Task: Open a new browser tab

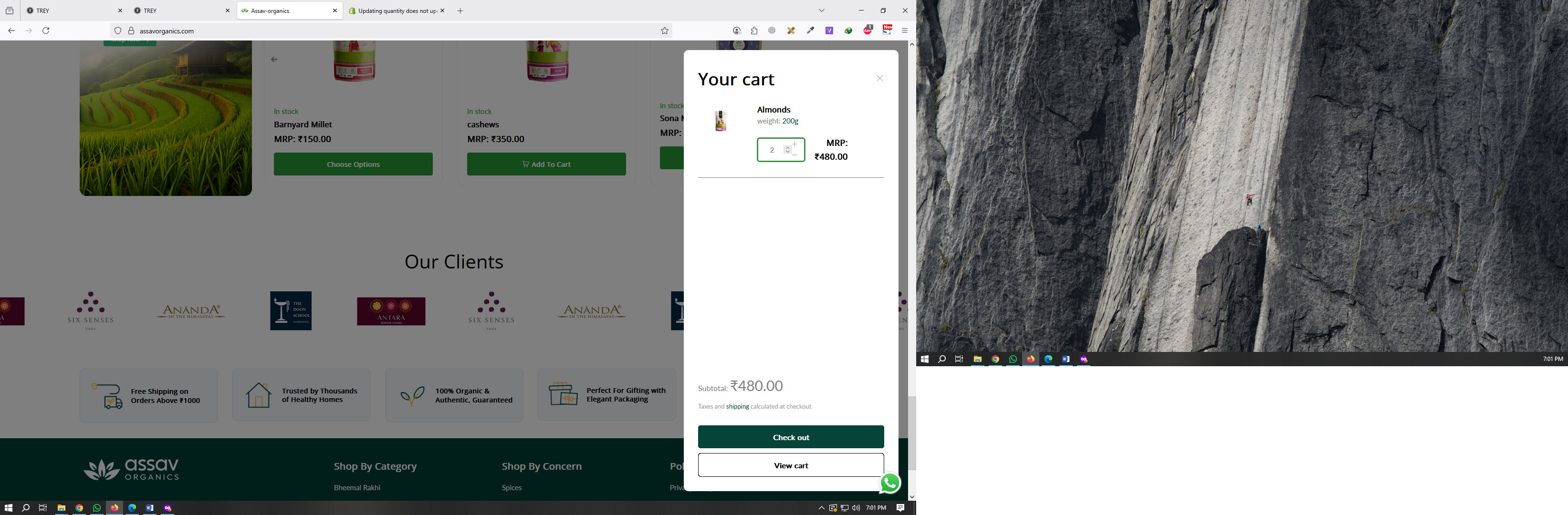Action: pos(460,11)
